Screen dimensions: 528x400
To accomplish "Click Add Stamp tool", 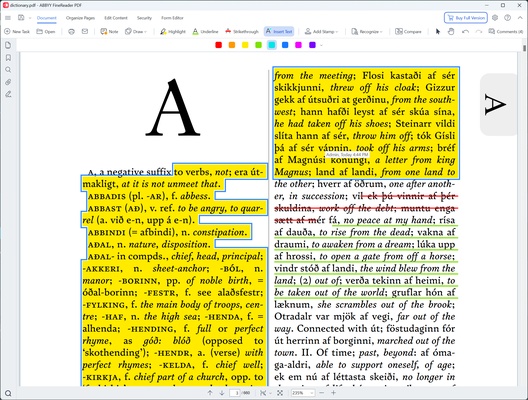I will tap(319, 31).
